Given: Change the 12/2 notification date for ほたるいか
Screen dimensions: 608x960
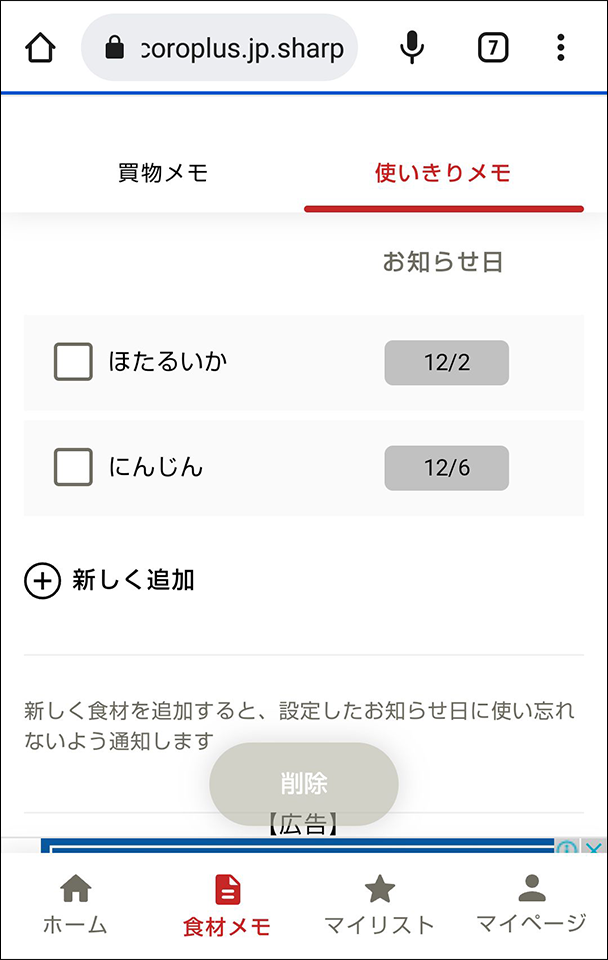Looking at the screenshot, I should (446, 363).
